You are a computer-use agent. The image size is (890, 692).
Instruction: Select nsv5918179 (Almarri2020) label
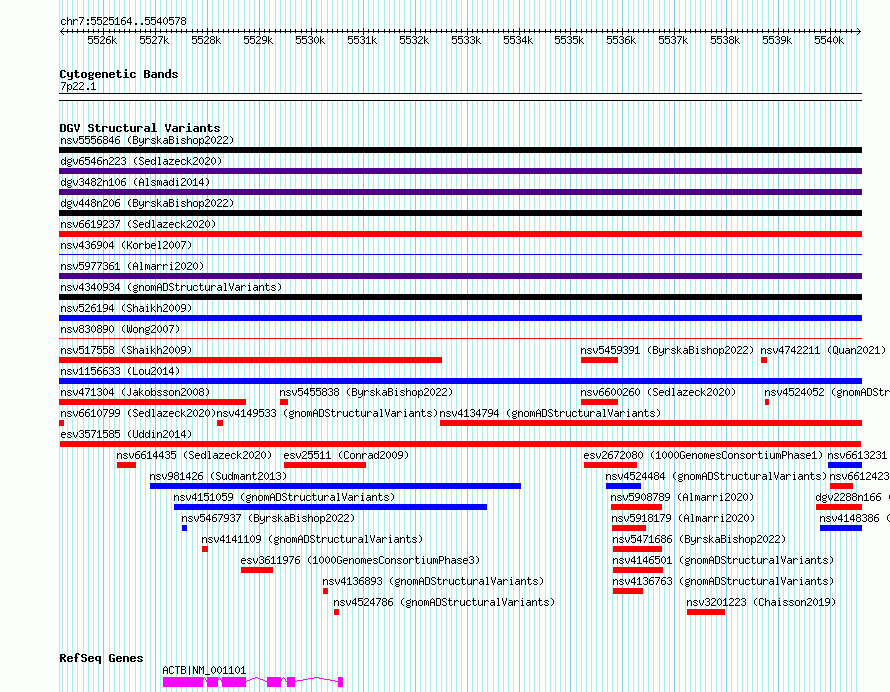(683, 518)
